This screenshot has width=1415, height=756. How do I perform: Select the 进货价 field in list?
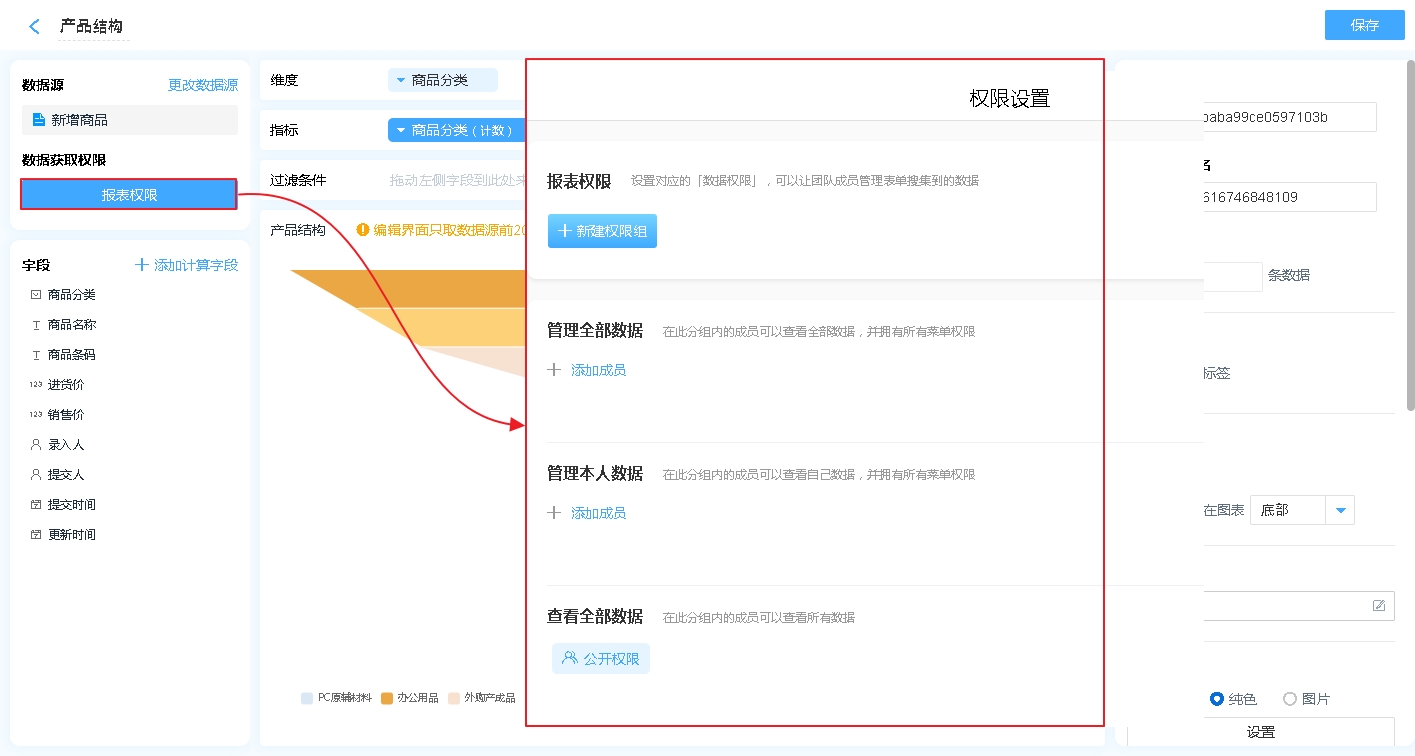point(66,385)
